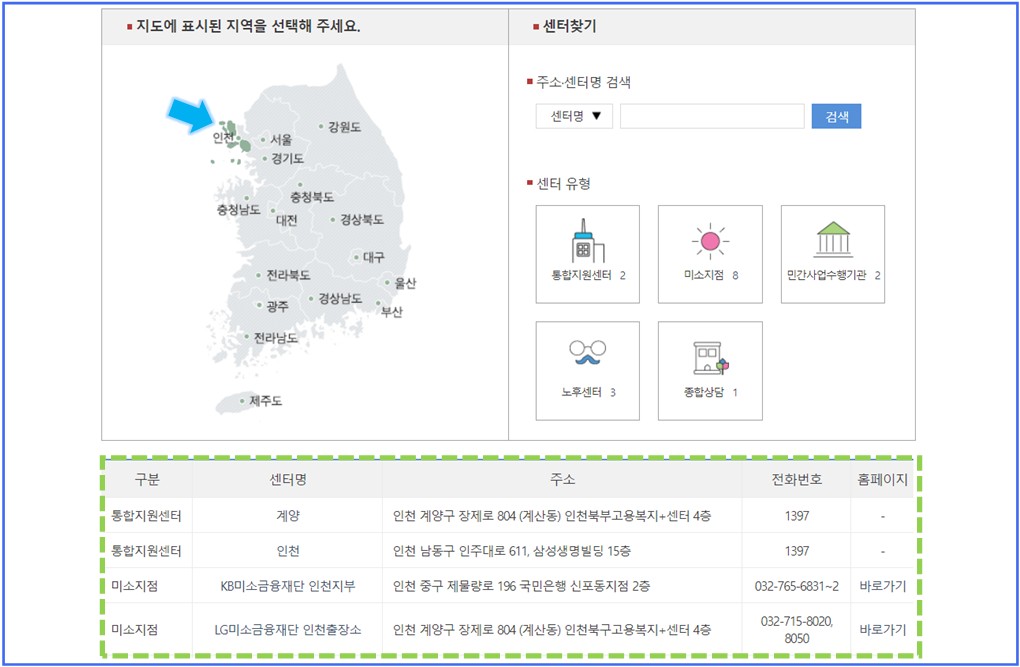Choose the 민간사업수행기관 building icon card

tap(833, 254)
